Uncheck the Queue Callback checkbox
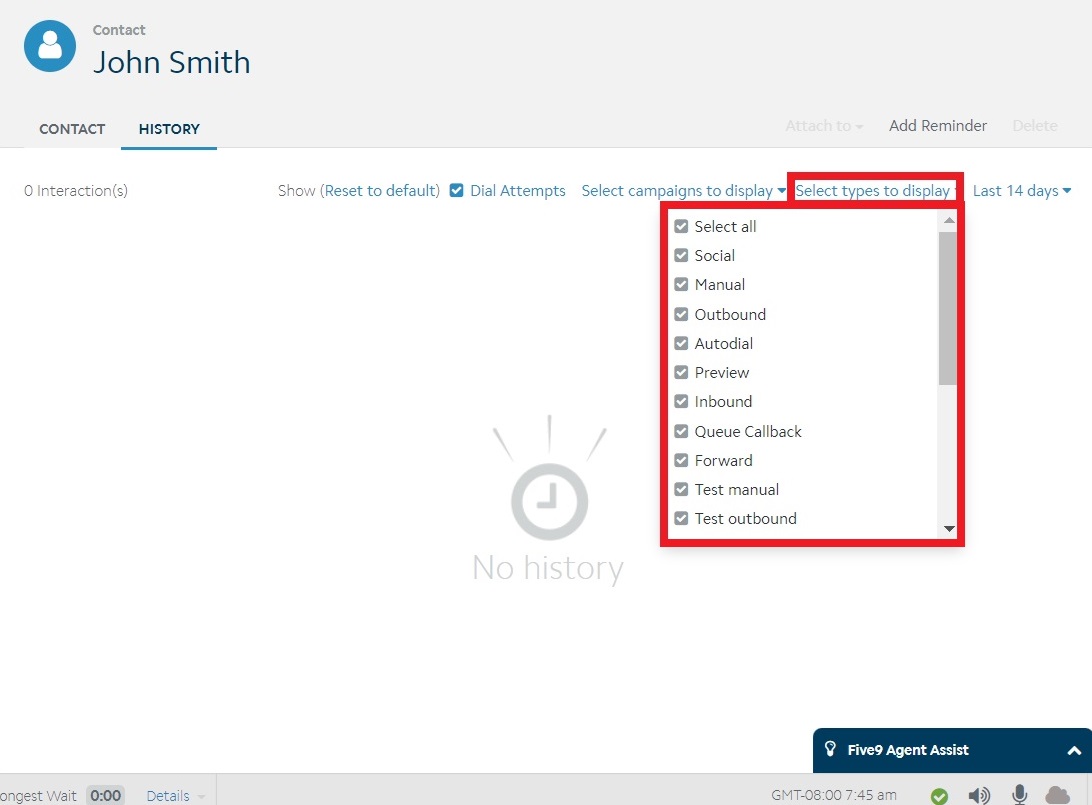The height and width of the screenshot is (805, 1092). [x=681, y=431]
